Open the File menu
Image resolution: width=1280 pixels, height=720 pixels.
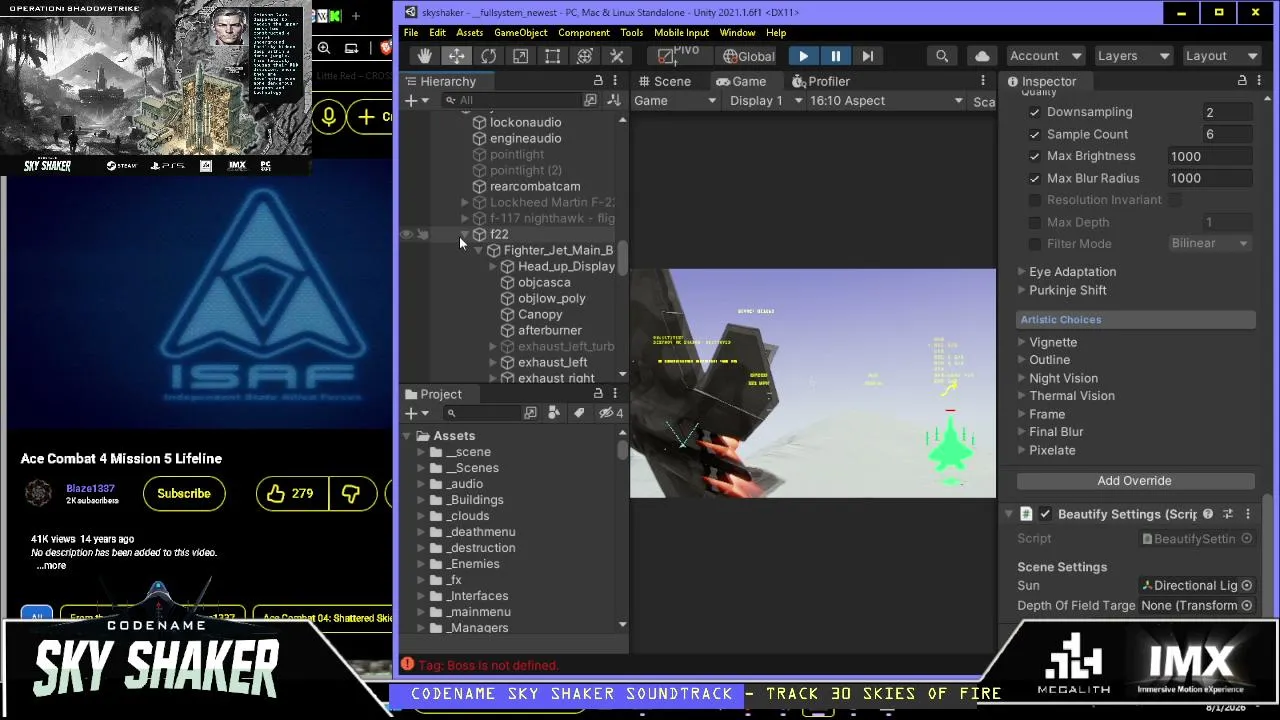411,33
